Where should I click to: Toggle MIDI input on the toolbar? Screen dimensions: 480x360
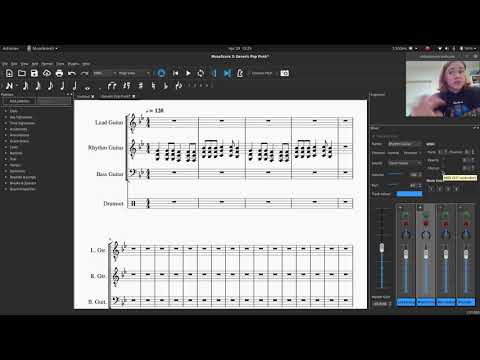click(161, 73)
